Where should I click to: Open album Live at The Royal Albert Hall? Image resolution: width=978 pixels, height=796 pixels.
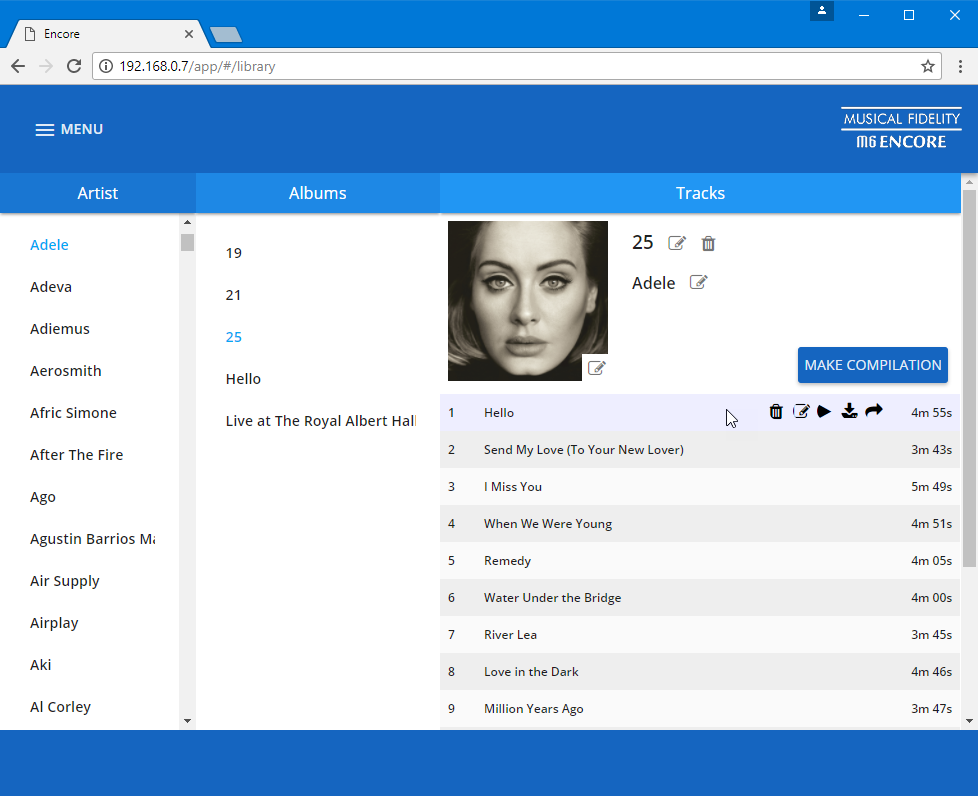pos(320,421)
